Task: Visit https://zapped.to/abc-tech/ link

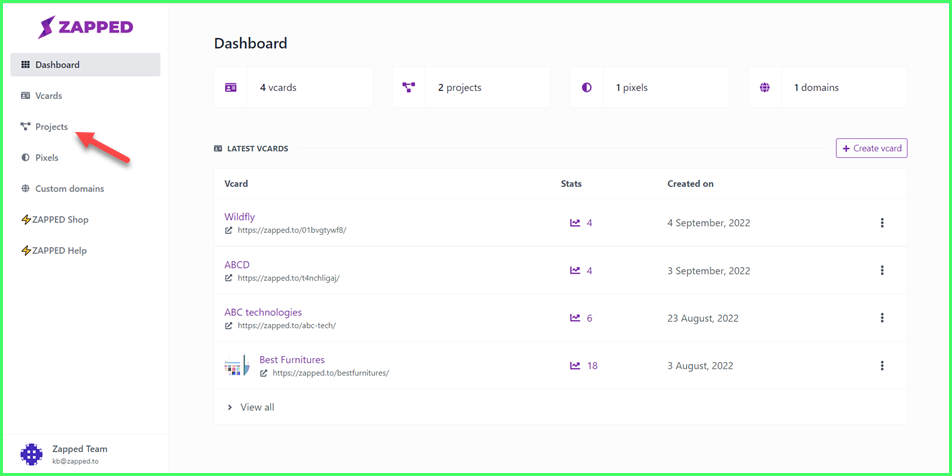Action: [x=287, y=325]
